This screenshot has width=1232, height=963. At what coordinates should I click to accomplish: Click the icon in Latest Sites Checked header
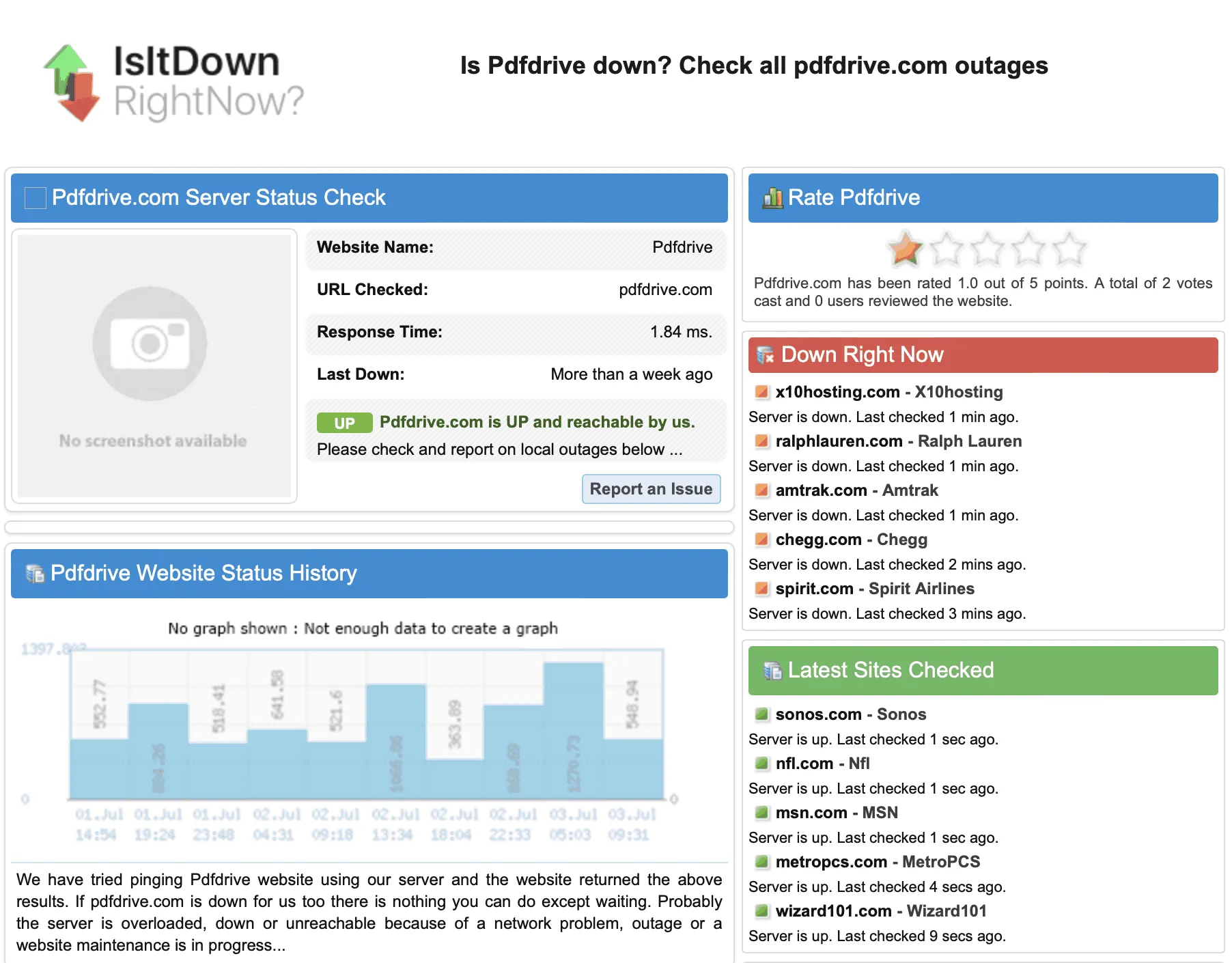click(x=772, y=670)
